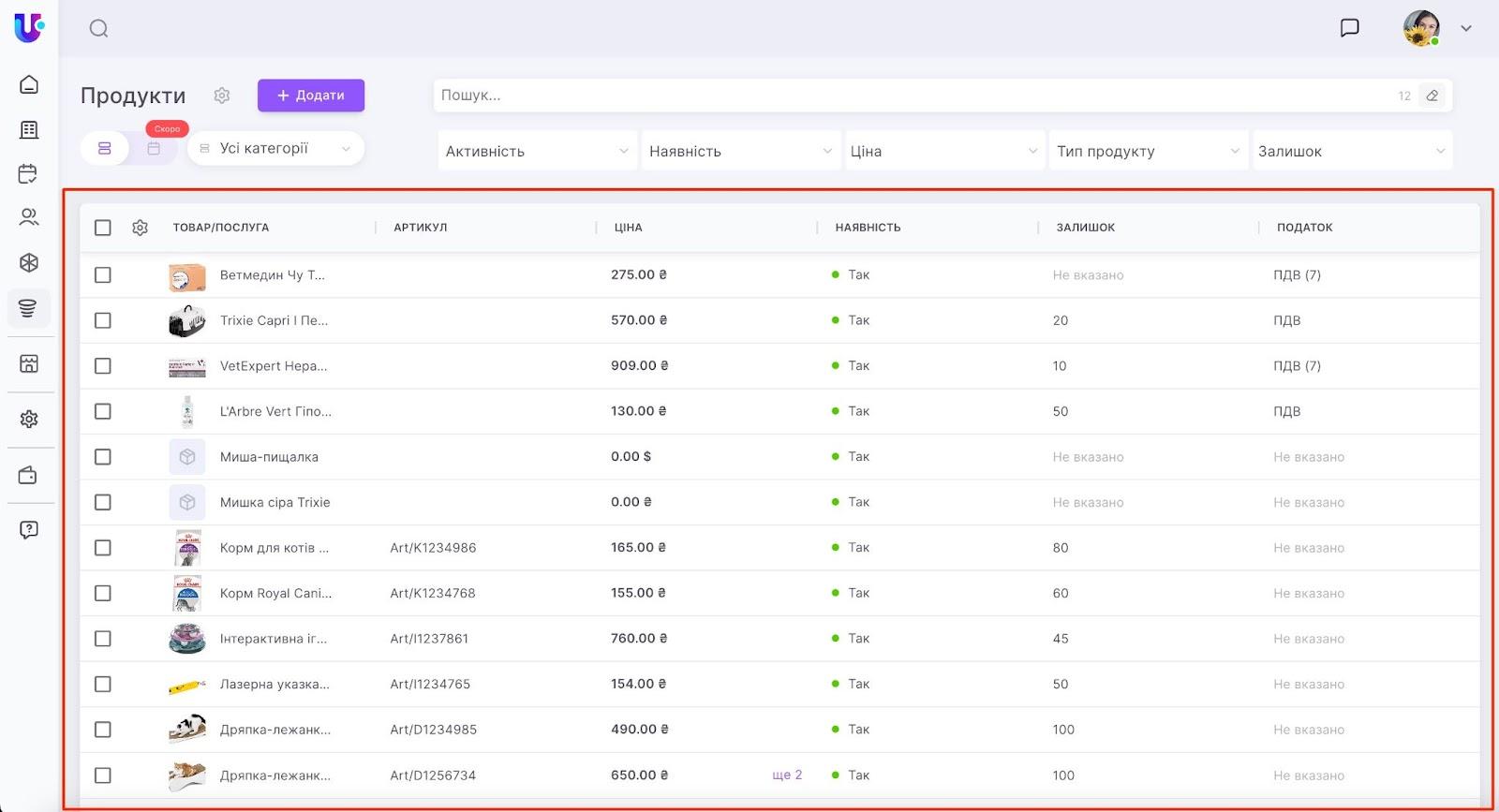Open the home icon in sidebar

[29, 84]
